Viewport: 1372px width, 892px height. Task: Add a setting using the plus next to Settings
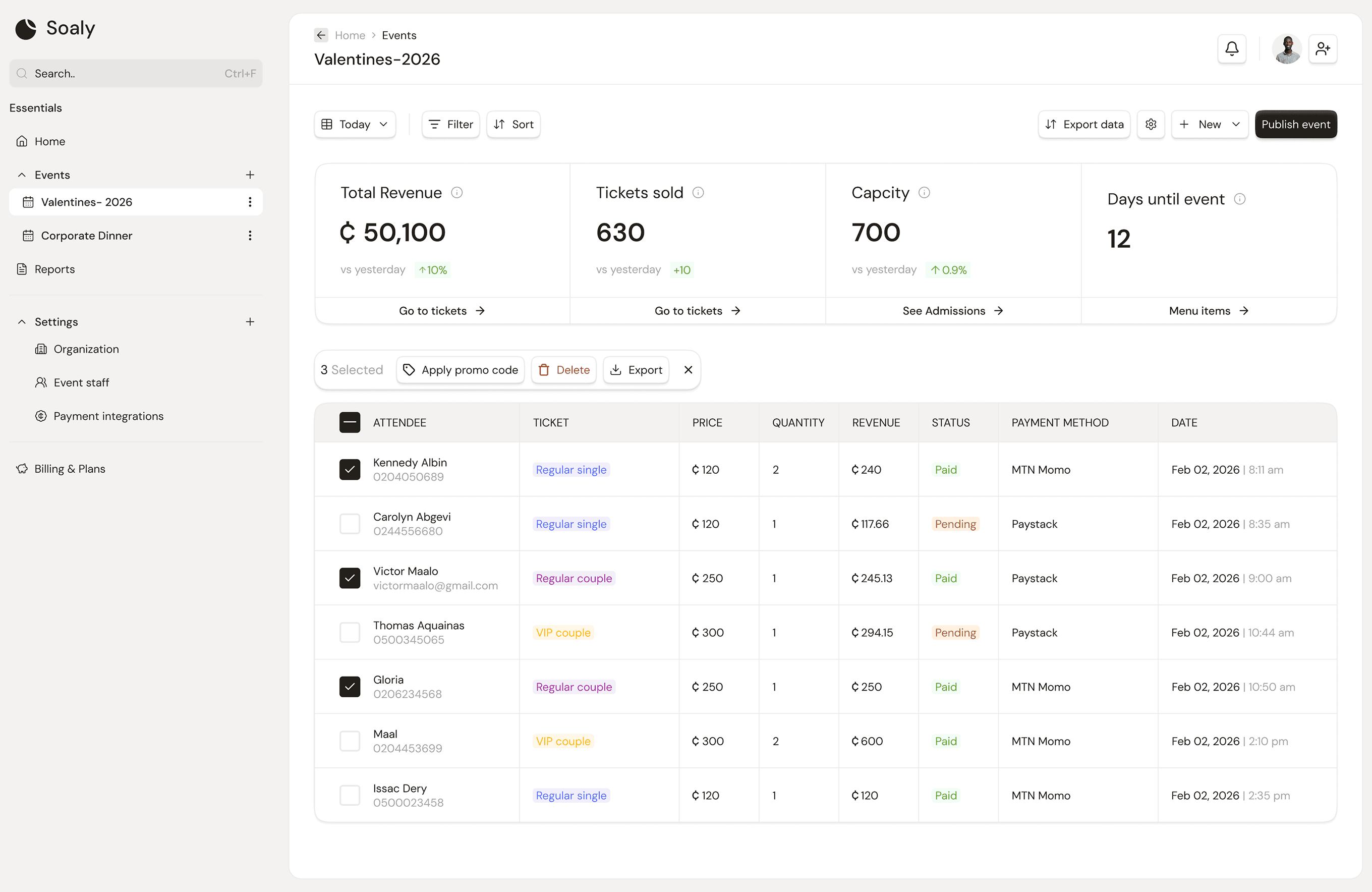click(x=250, y=321)
